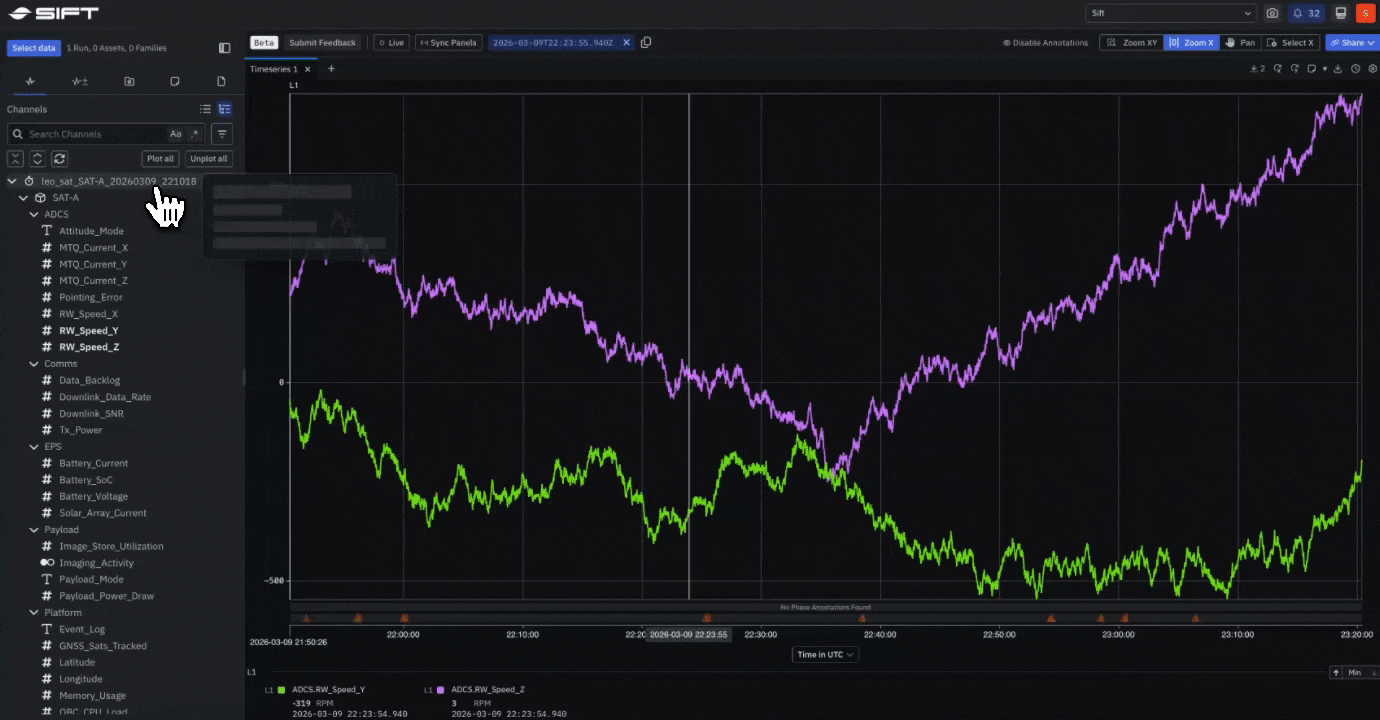
Task: Collapse all channel groups
Action: click(x=15, y=158)
